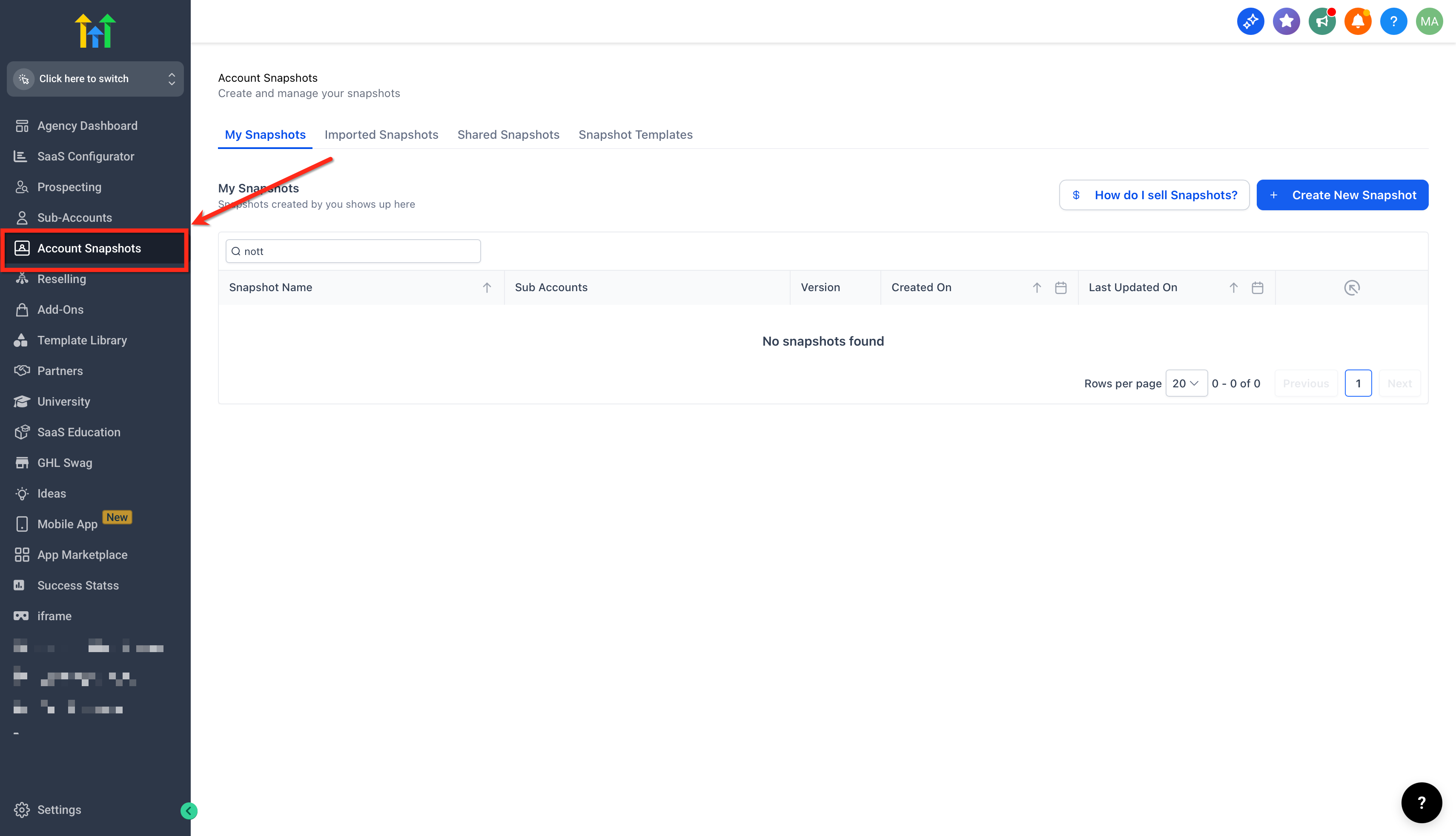The width and height of the screenshot is (1456, 836).
Task: Click the notifications bell icon
Action: [1357, 21]
